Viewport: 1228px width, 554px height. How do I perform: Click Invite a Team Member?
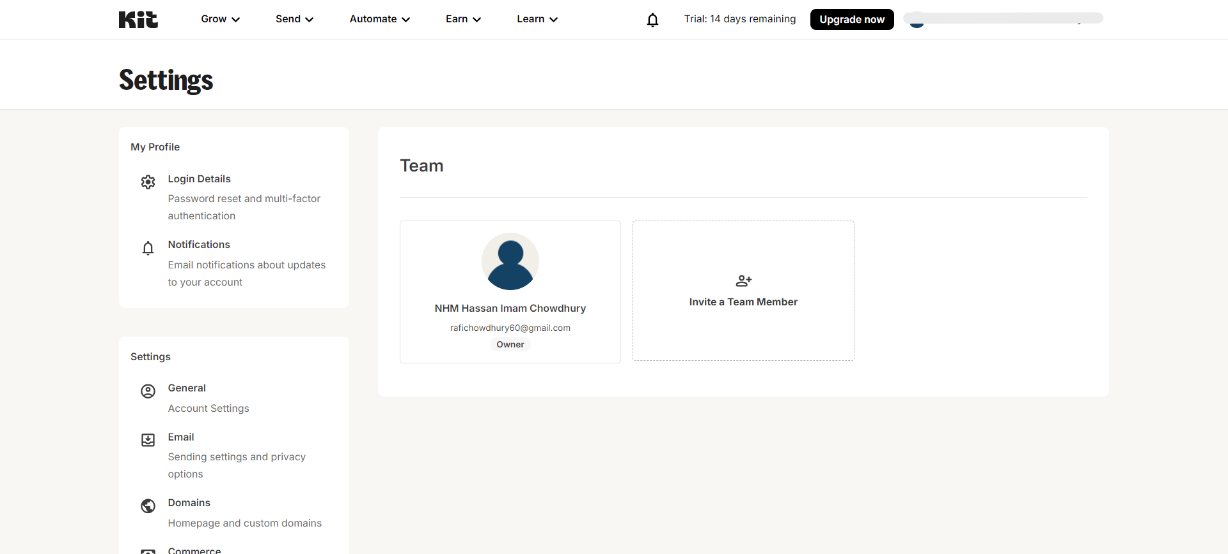pos(743,302)
